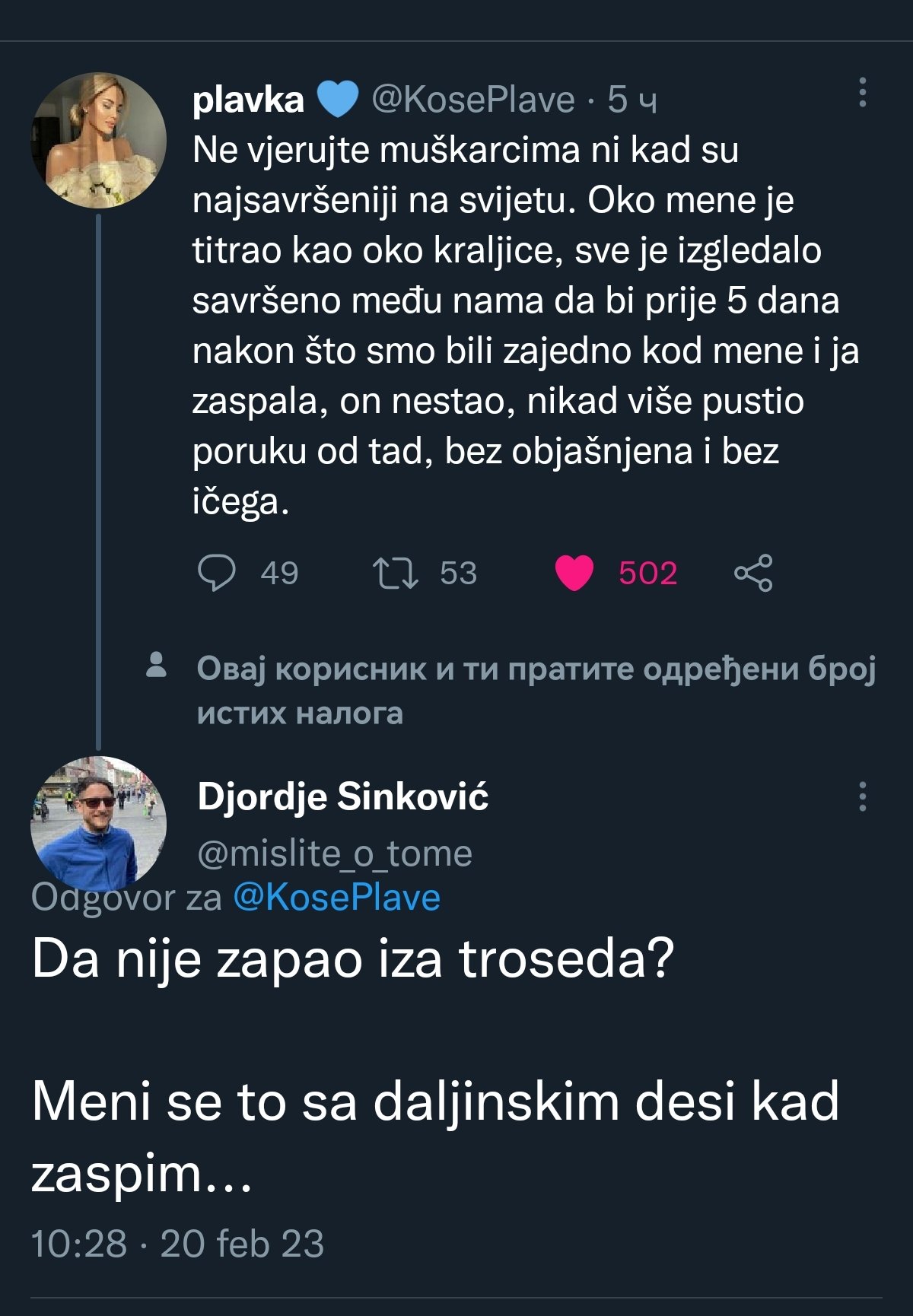
Task: Open three-dot menu on Djordje's reply
Action: tap(862, 796)
